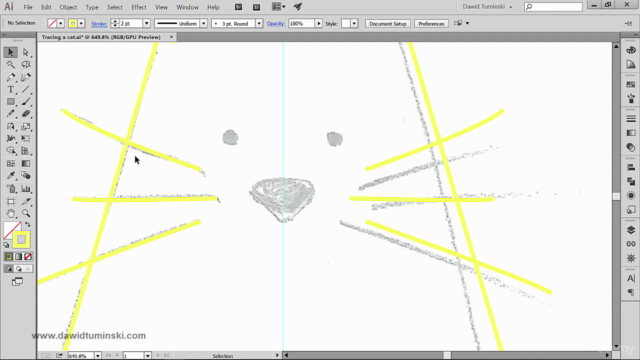640x360 pixels.
Task: Select the Shape Builder tool
Action: click(11, 151)
